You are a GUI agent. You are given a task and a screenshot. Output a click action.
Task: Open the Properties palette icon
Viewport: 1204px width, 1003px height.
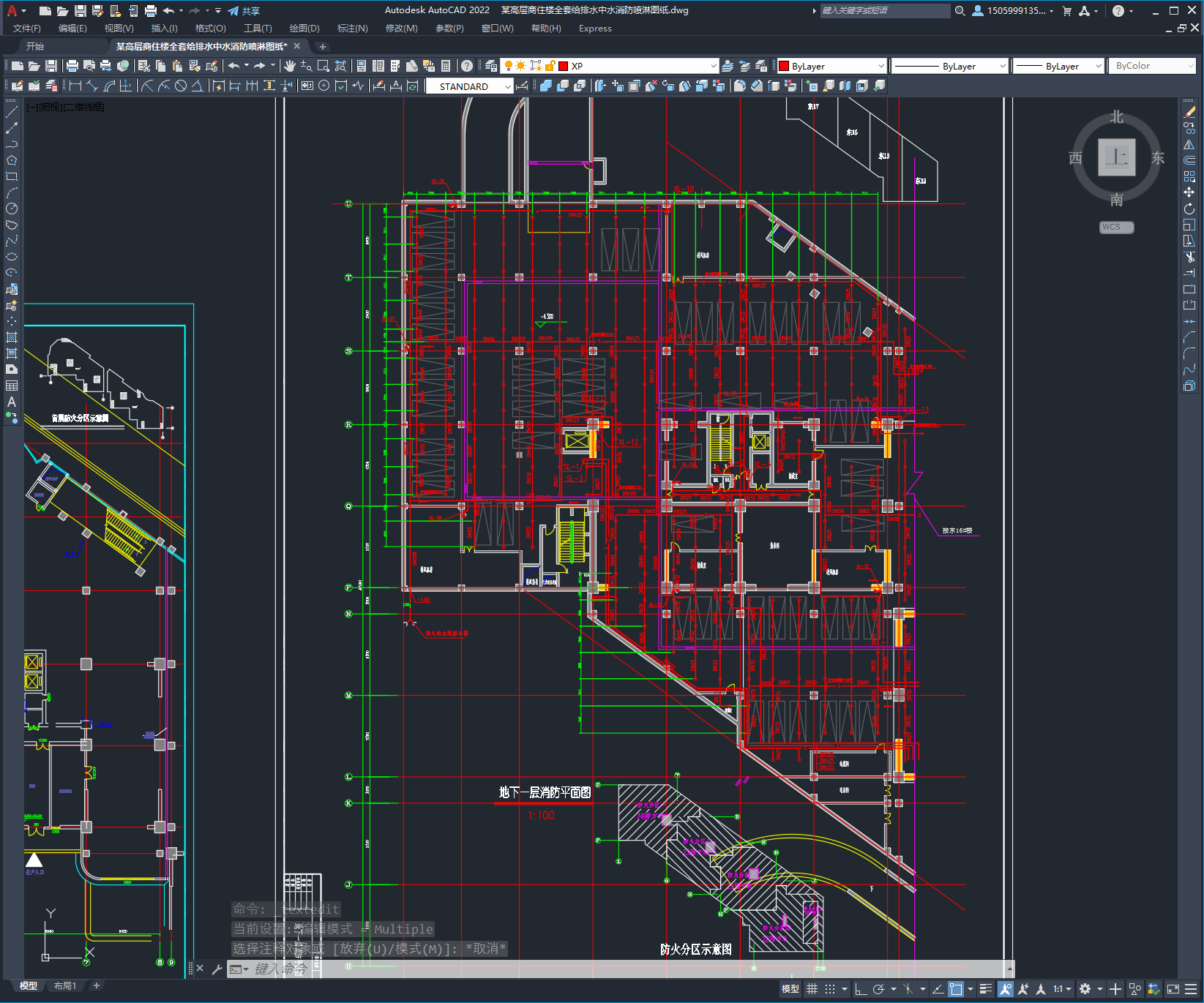point(361,66)
